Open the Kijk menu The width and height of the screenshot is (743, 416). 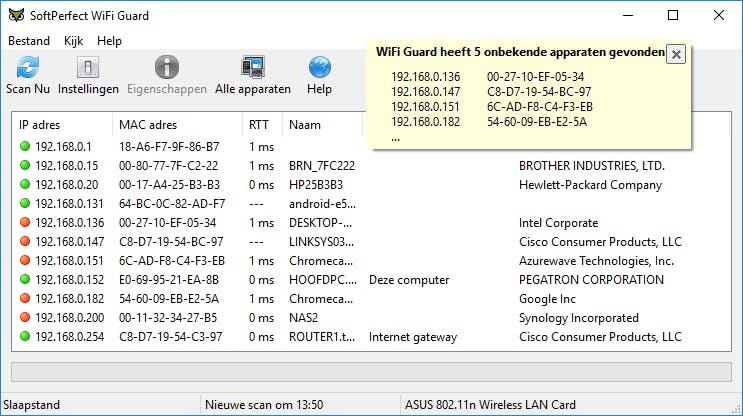(x=73, y=41)
